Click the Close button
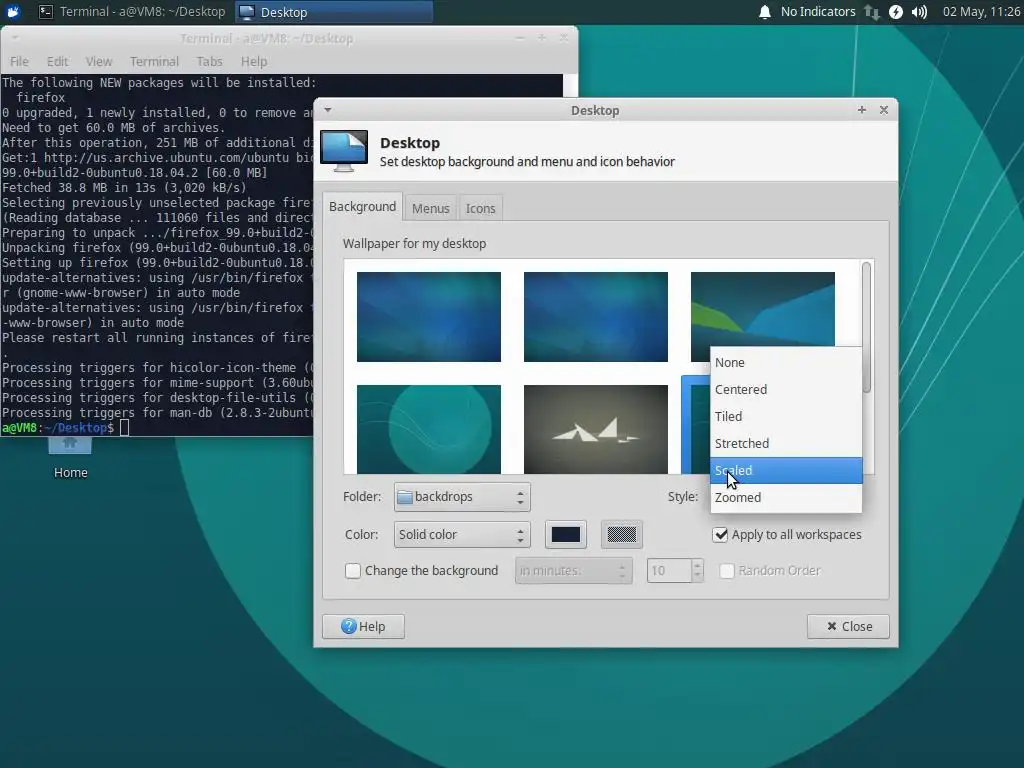The width and height of the screenshot is (1024, 768). [848, 626]
